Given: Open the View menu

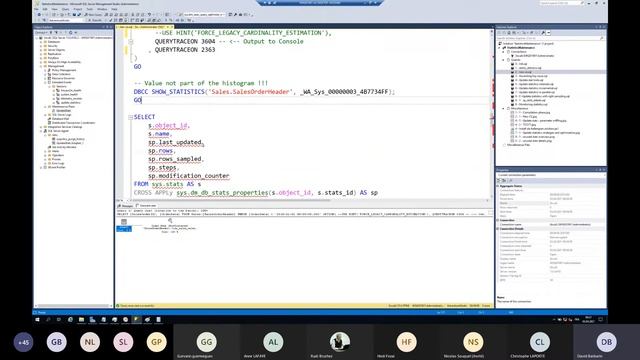Looking at the screenshot, I should 54,9.
